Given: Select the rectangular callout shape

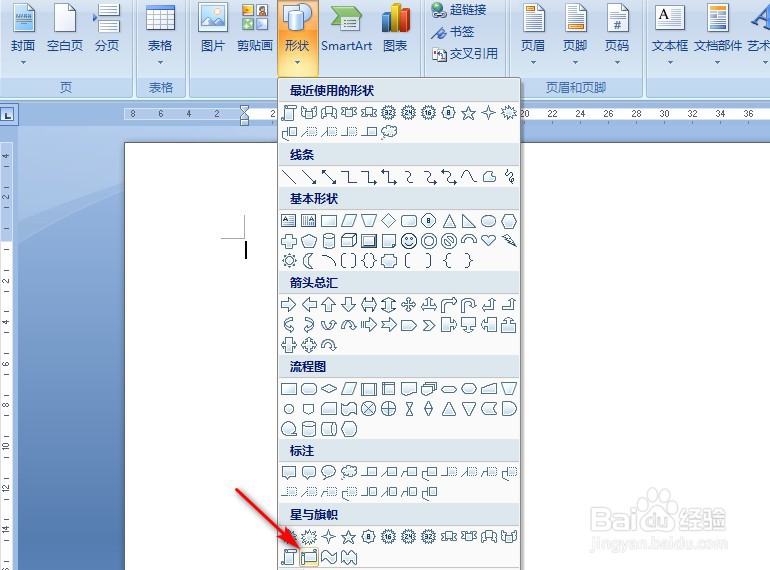Looking at the screenshot, I should [x=289, y=472].
